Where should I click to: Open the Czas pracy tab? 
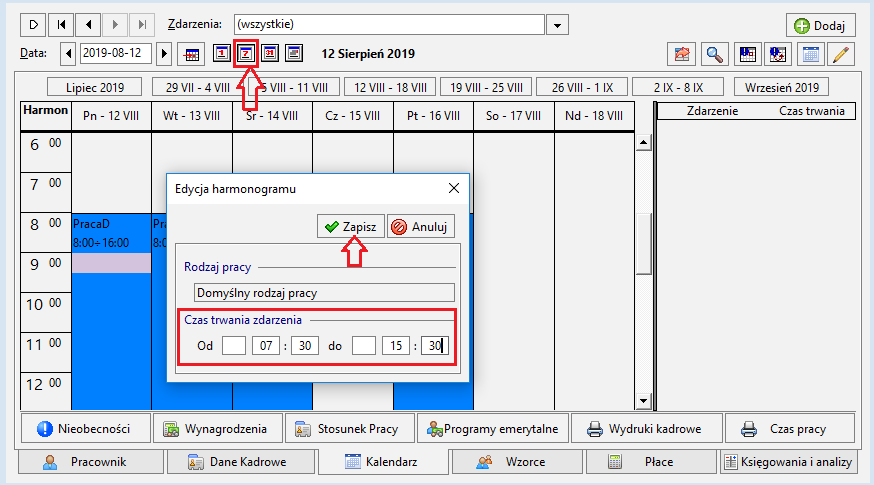790,429
